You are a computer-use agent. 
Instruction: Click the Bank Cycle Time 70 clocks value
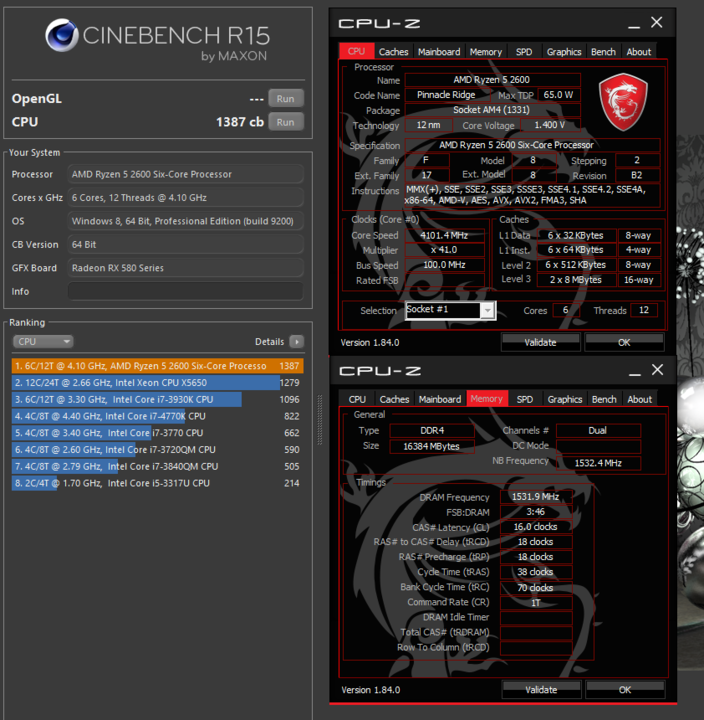coord(536,588)
